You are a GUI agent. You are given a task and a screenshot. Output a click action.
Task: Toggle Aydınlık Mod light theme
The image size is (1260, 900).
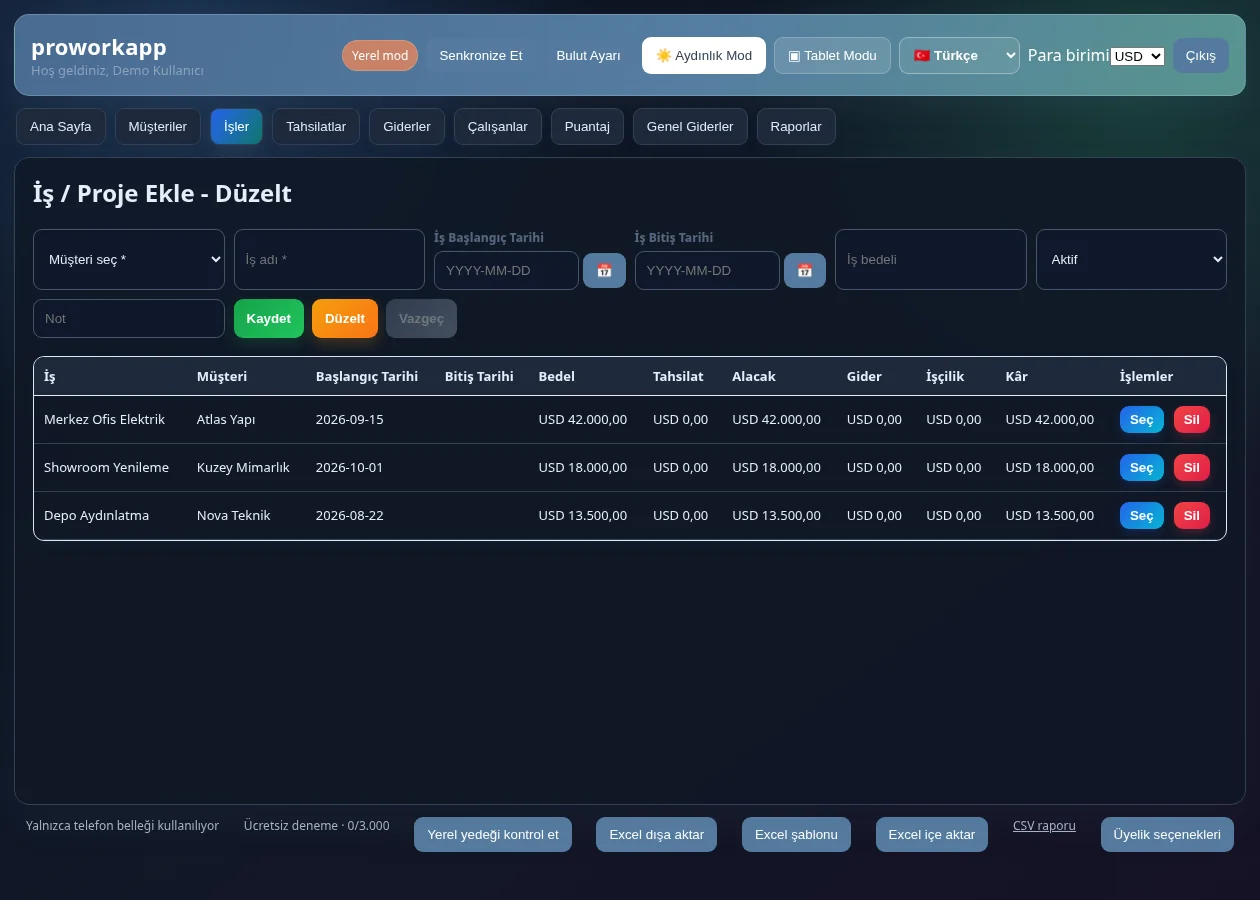(704, 55)
